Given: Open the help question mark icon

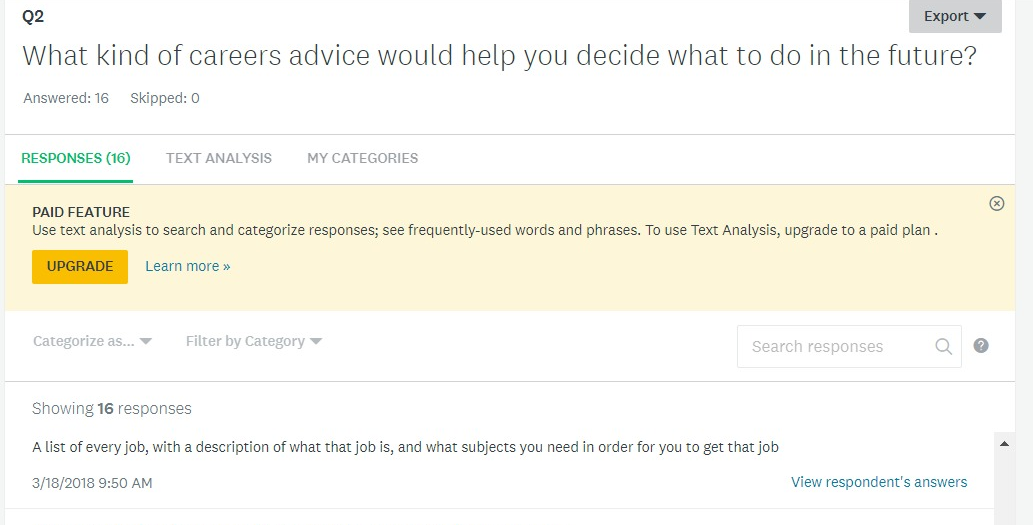Looking at the screenshot, I should click(x=981, y=346).
